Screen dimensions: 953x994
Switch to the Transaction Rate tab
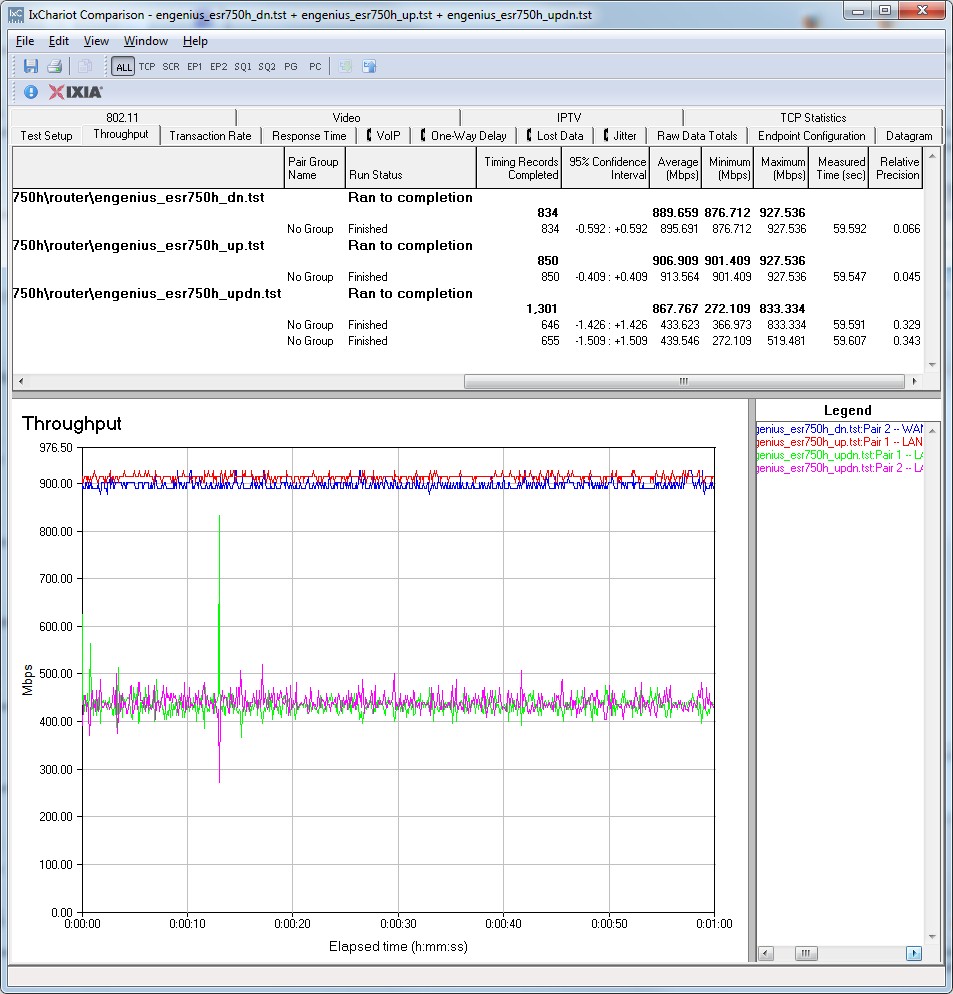point(211,136)
